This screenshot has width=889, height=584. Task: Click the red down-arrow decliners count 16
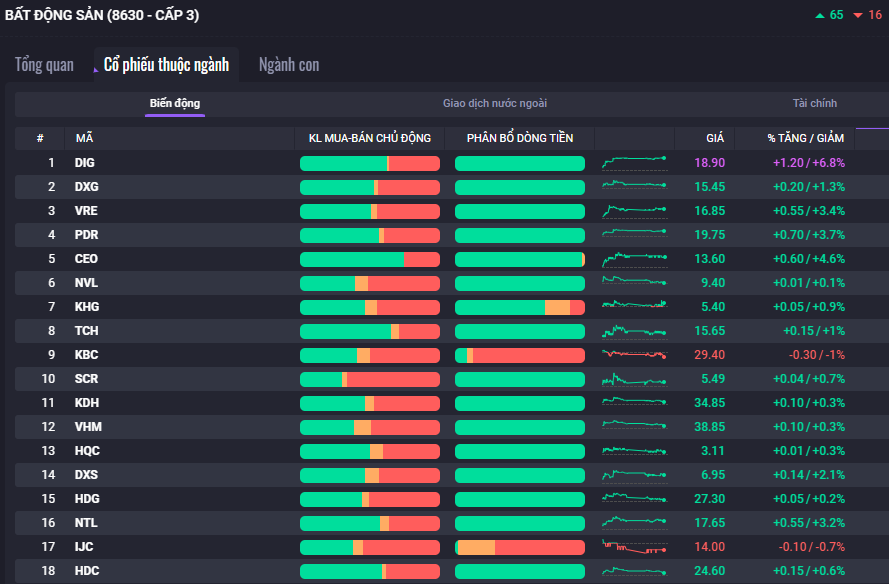[868, 15]
